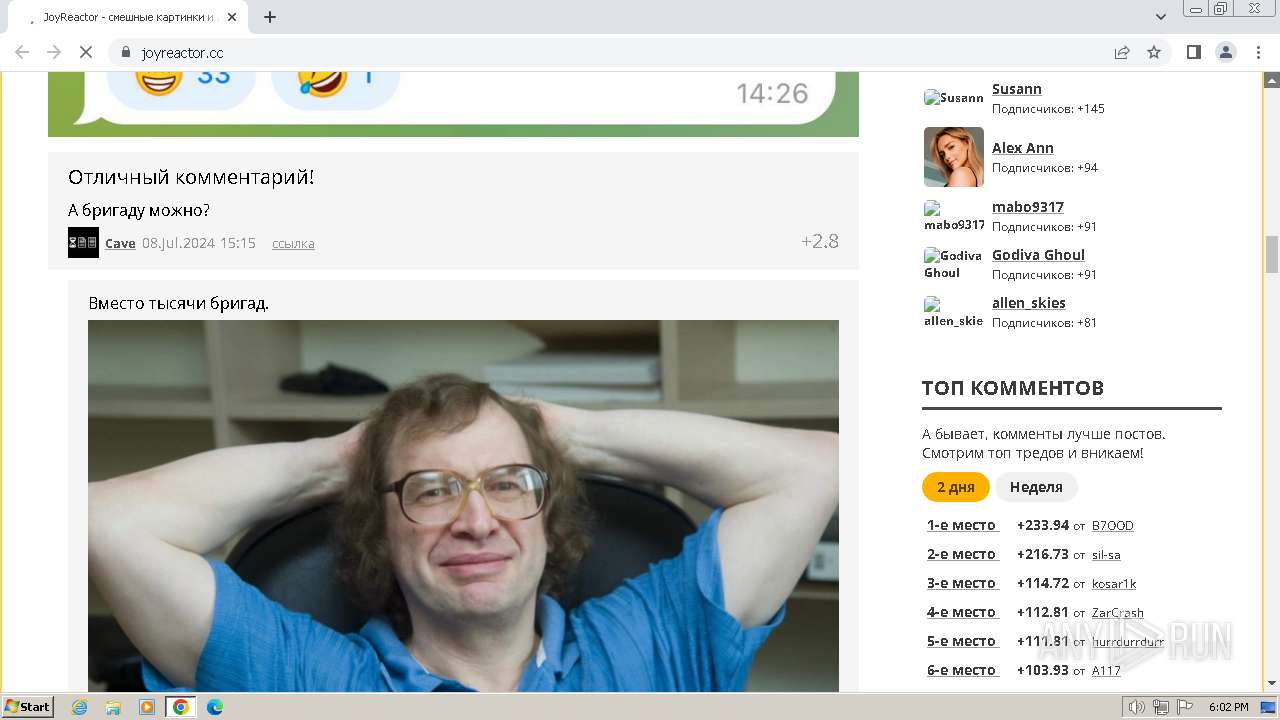
Task: Open the 6-е место top comment
Action: click(961, 670)
